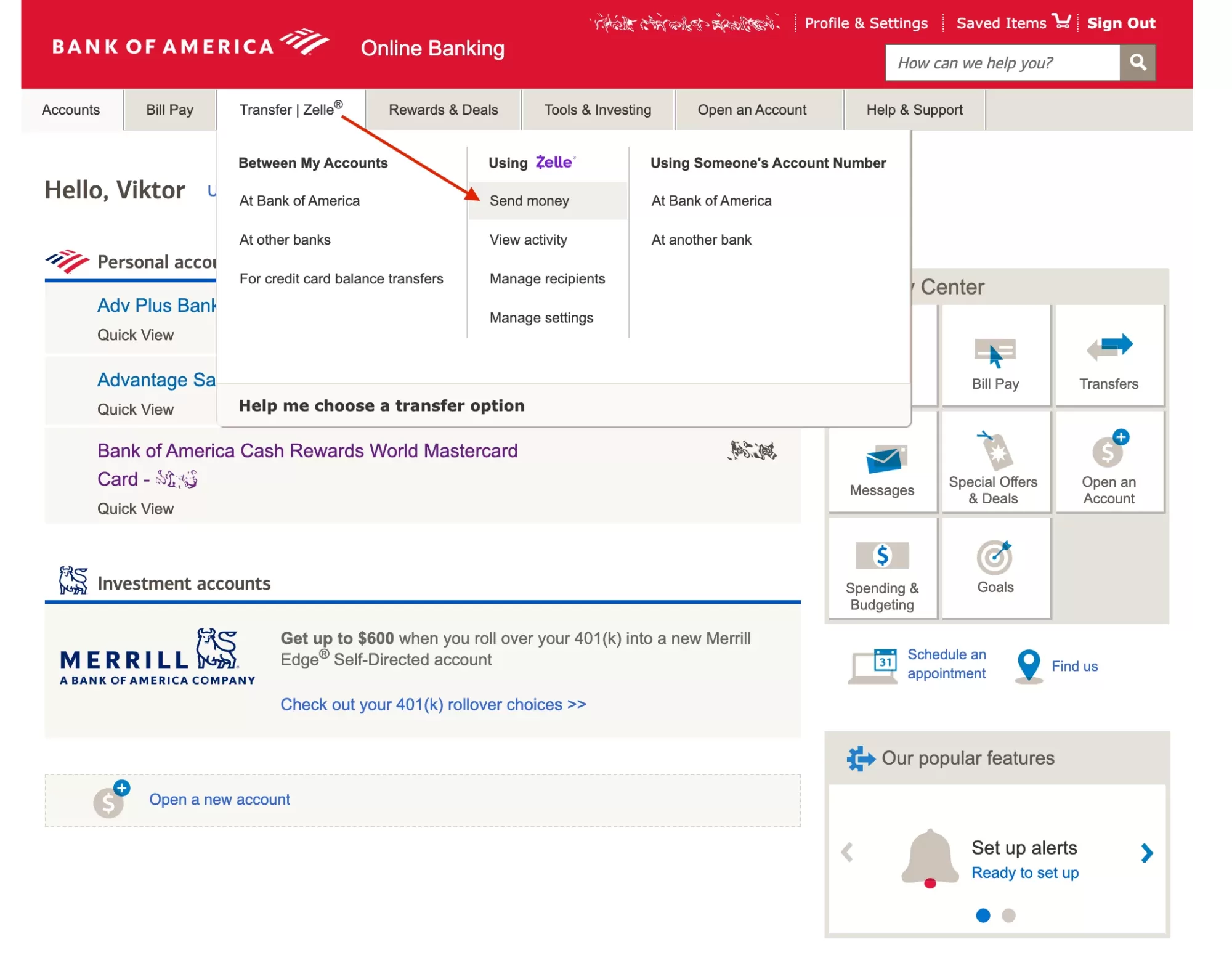This screenshot has height=963, width=1232.
Task: Choose Send money under Zelle
Action: tap(529, 201)
